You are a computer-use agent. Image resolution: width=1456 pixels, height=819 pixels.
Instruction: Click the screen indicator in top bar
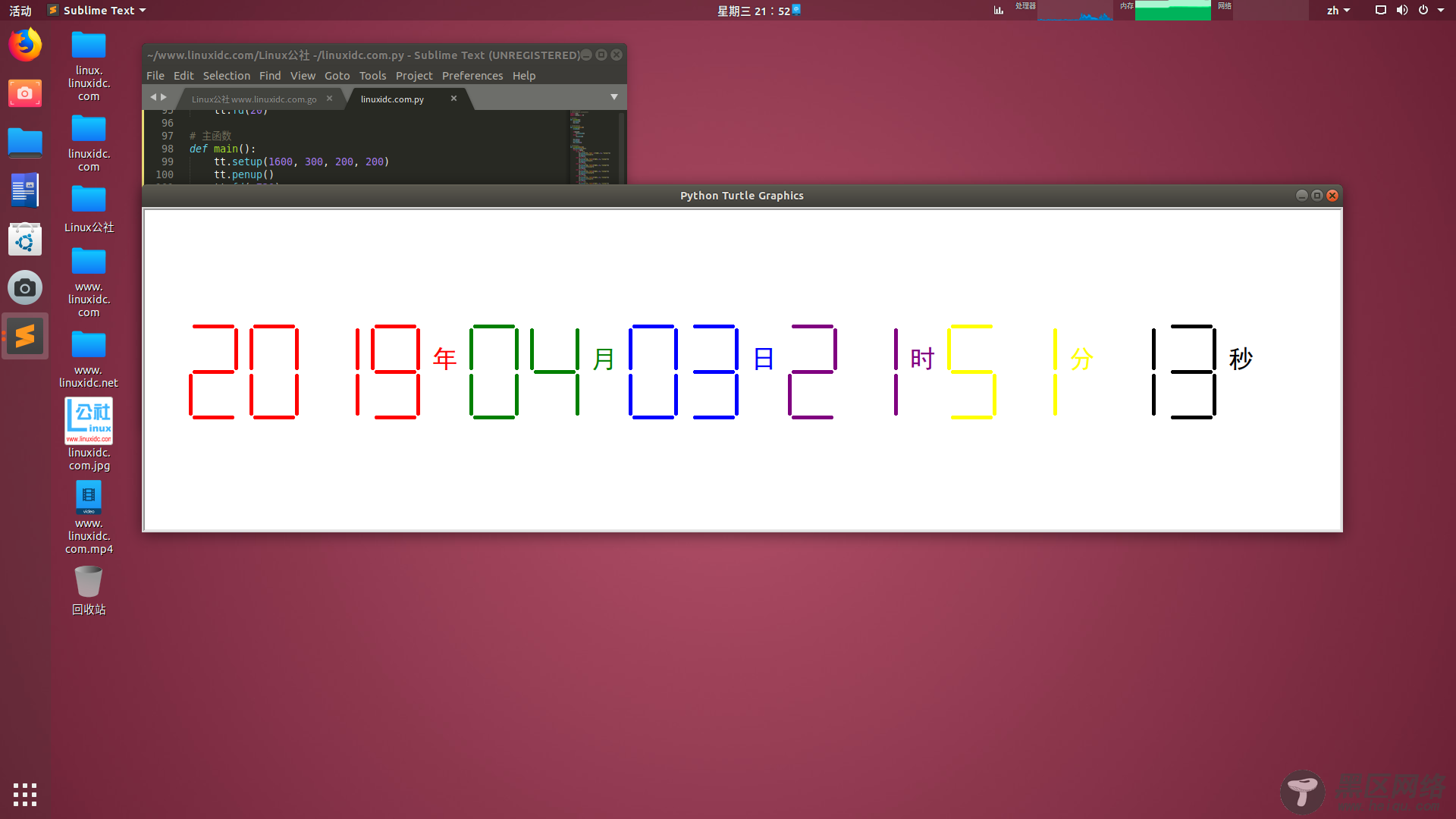coord(1380,10)
